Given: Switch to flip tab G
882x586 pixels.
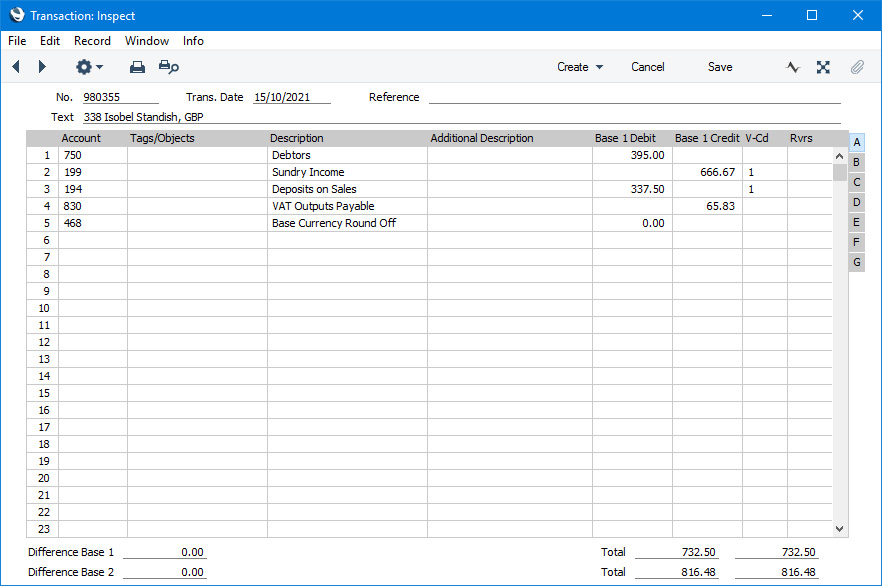Looking at the screenshot, I should click(x=857, y=262).
